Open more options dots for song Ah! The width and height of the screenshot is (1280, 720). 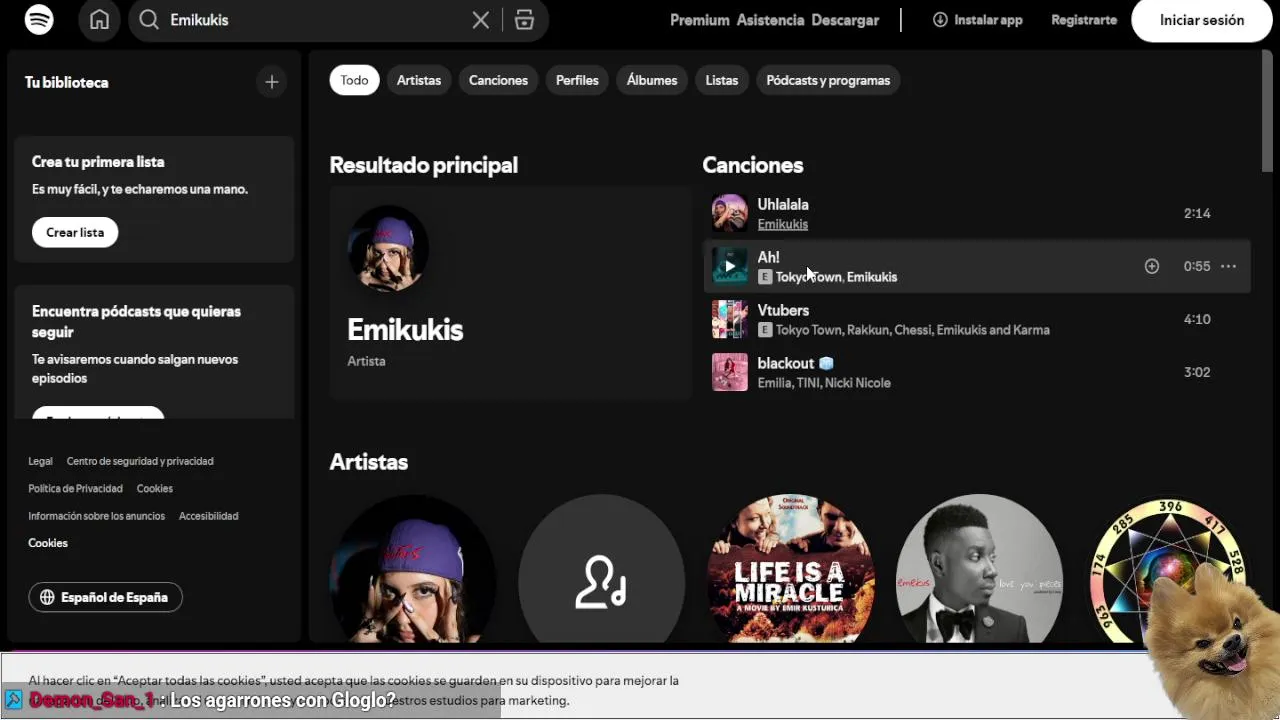pos(1229,266)
